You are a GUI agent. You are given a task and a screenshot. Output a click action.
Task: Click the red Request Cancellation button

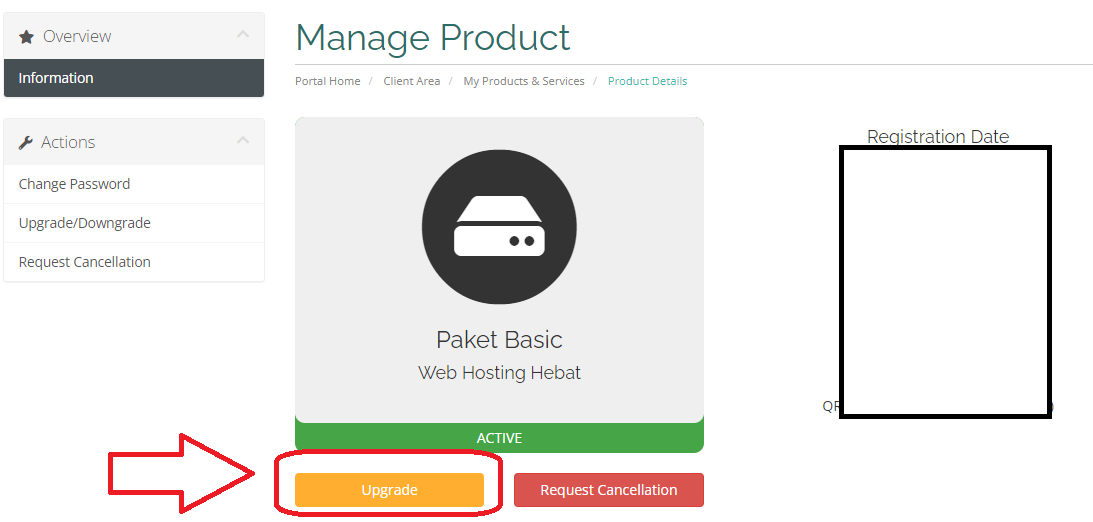pos(609,490)
